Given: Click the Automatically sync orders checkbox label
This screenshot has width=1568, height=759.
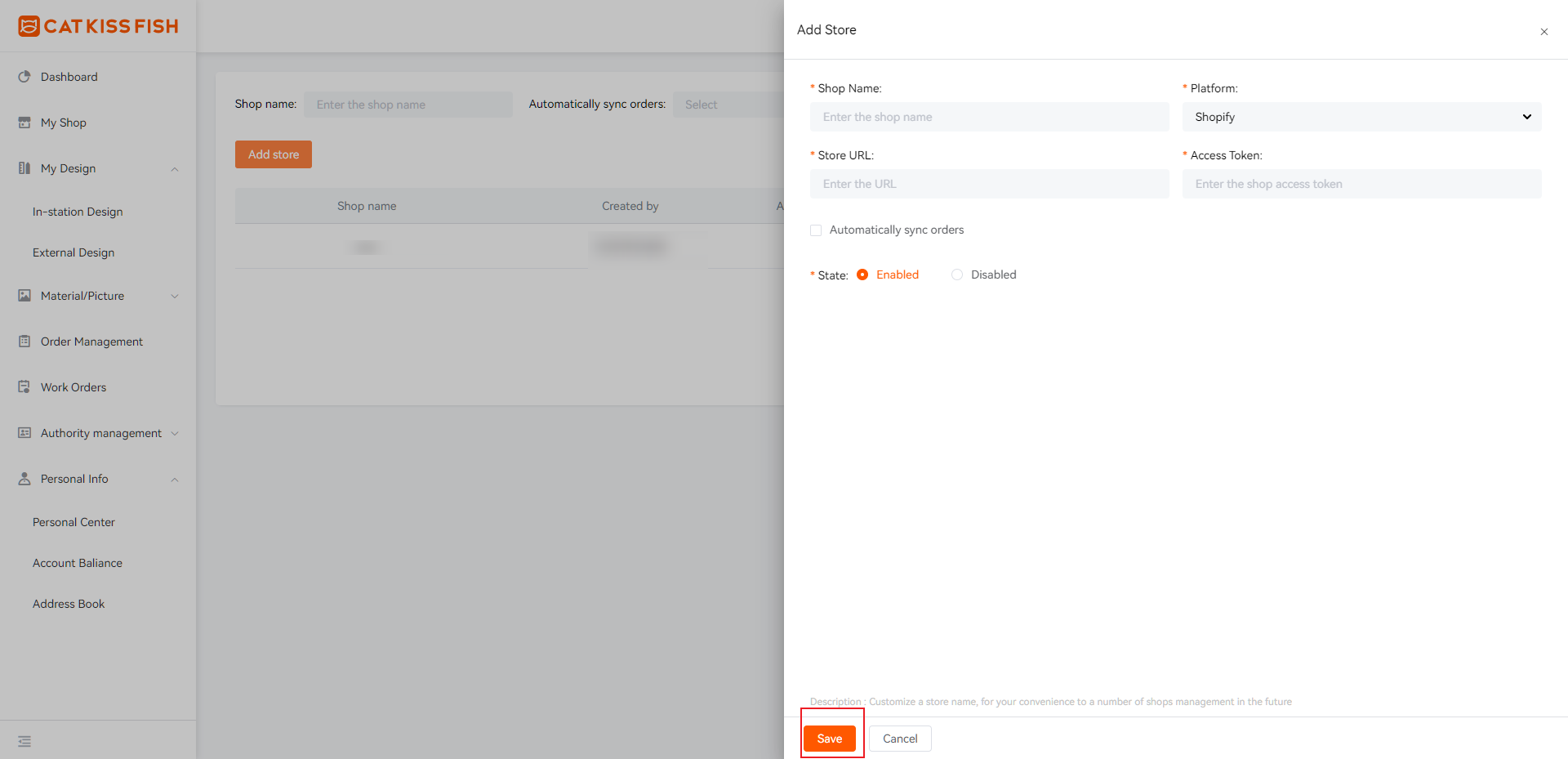Looking at the screenshot, I should 897,230.
